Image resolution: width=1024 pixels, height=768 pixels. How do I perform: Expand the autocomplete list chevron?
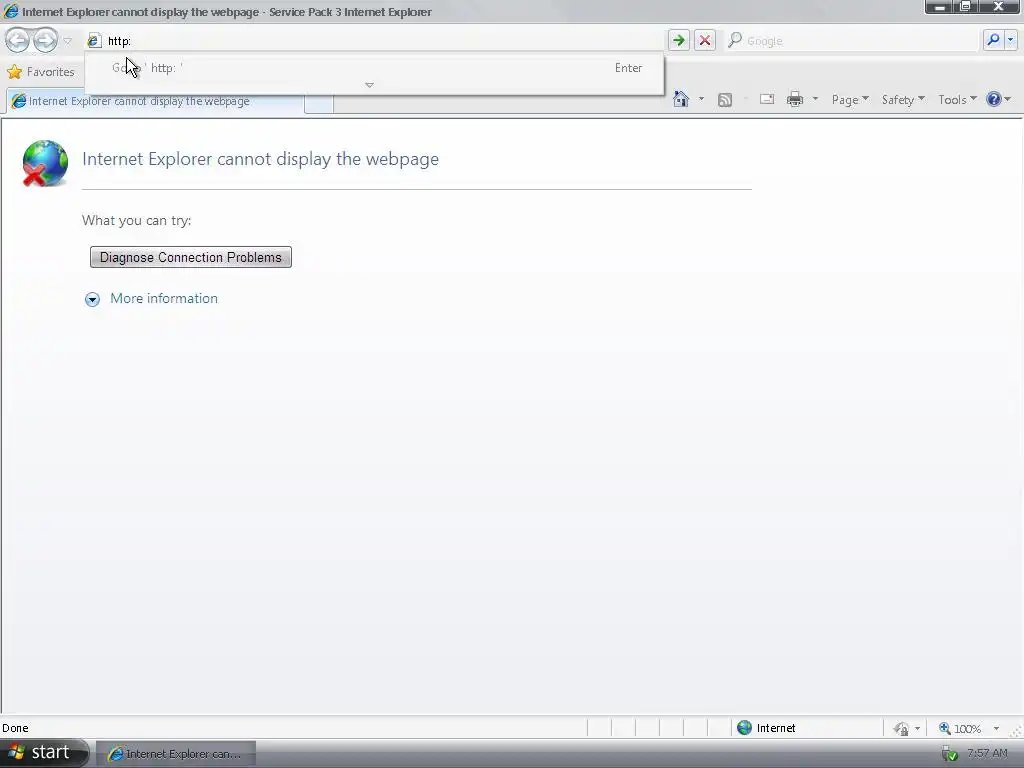[369, 85]
